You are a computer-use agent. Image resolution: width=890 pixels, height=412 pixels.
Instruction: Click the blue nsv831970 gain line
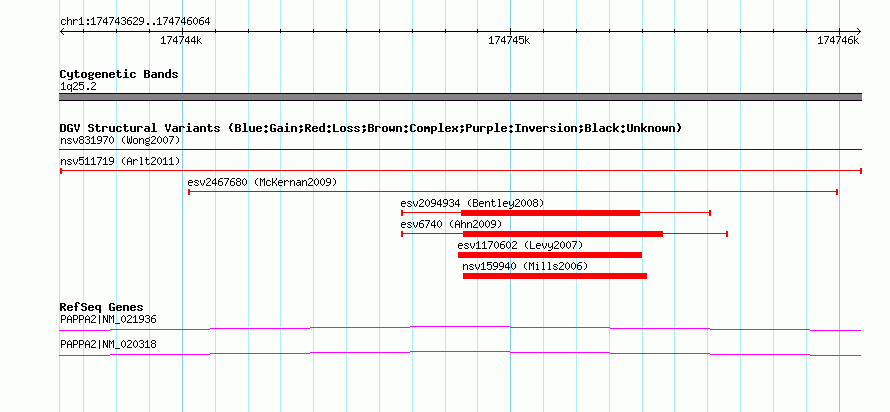[x=460, y=150]
